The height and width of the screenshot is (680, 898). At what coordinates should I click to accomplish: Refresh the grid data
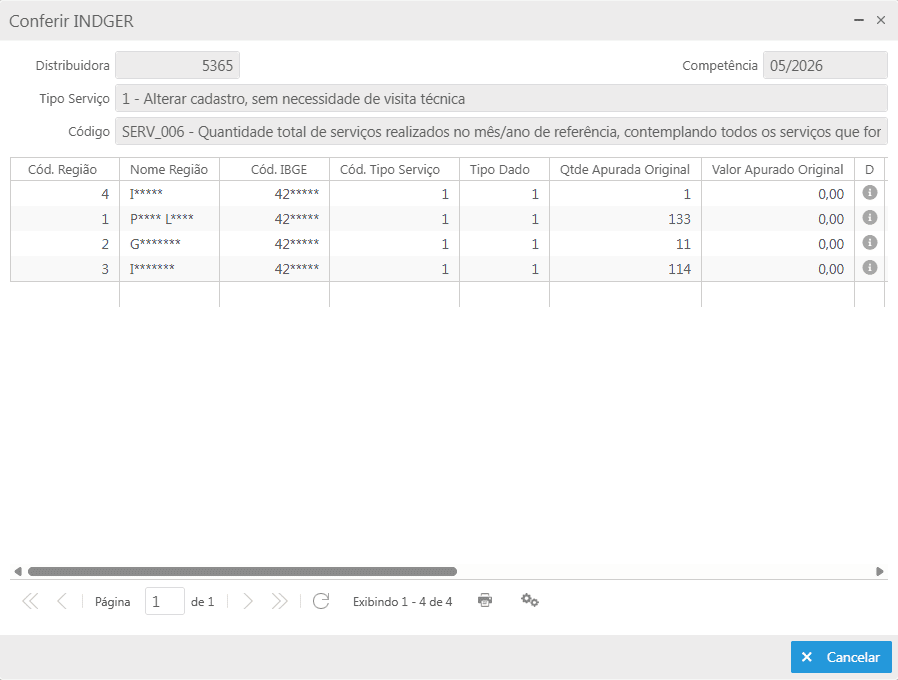[321, 601]
